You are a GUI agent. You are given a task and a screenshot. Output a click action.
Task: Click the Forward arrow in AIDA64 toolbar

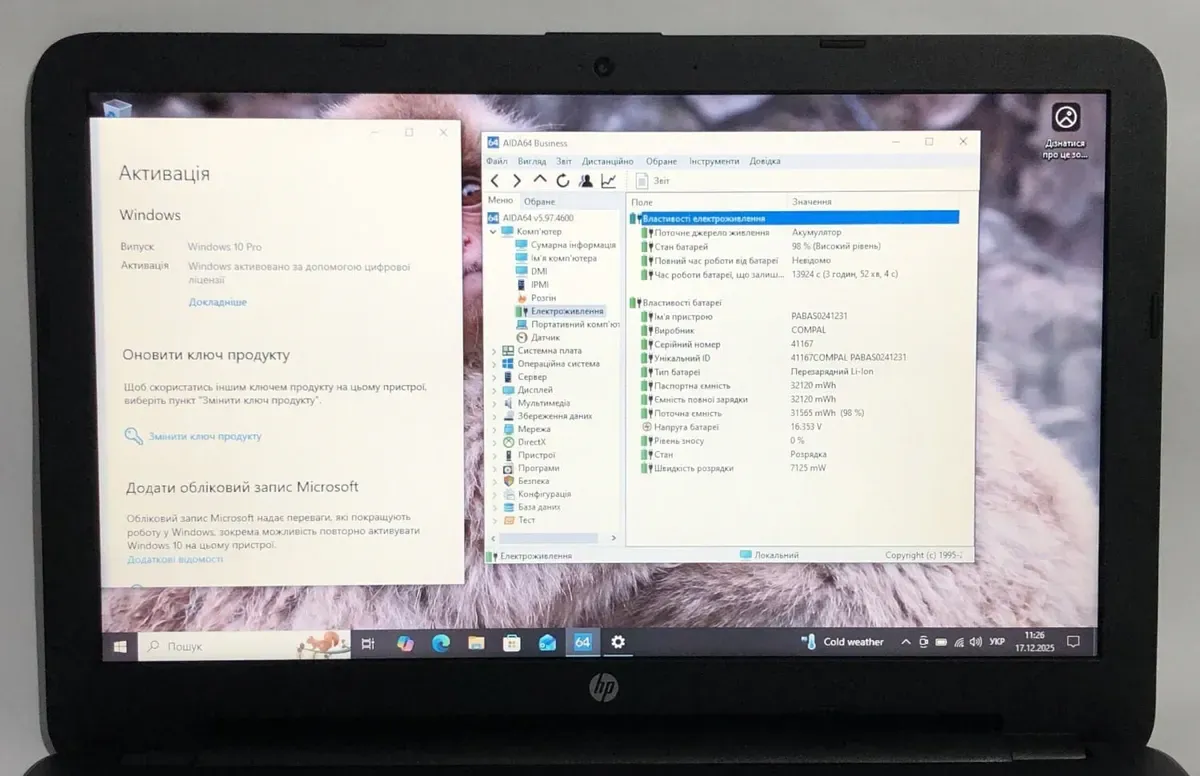click(x=517, y=181)
